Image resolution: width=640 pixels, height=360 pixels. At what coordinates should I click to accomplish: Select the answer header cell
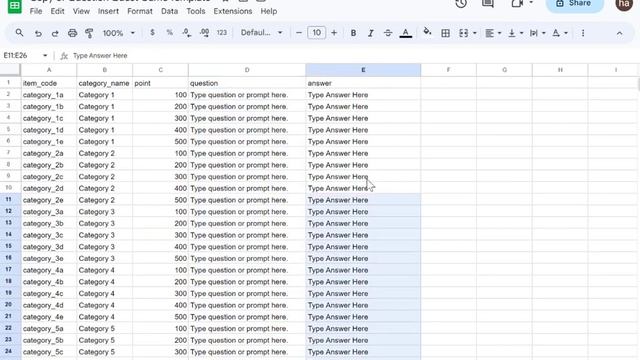pyautogui.click(x=363, y=83)
